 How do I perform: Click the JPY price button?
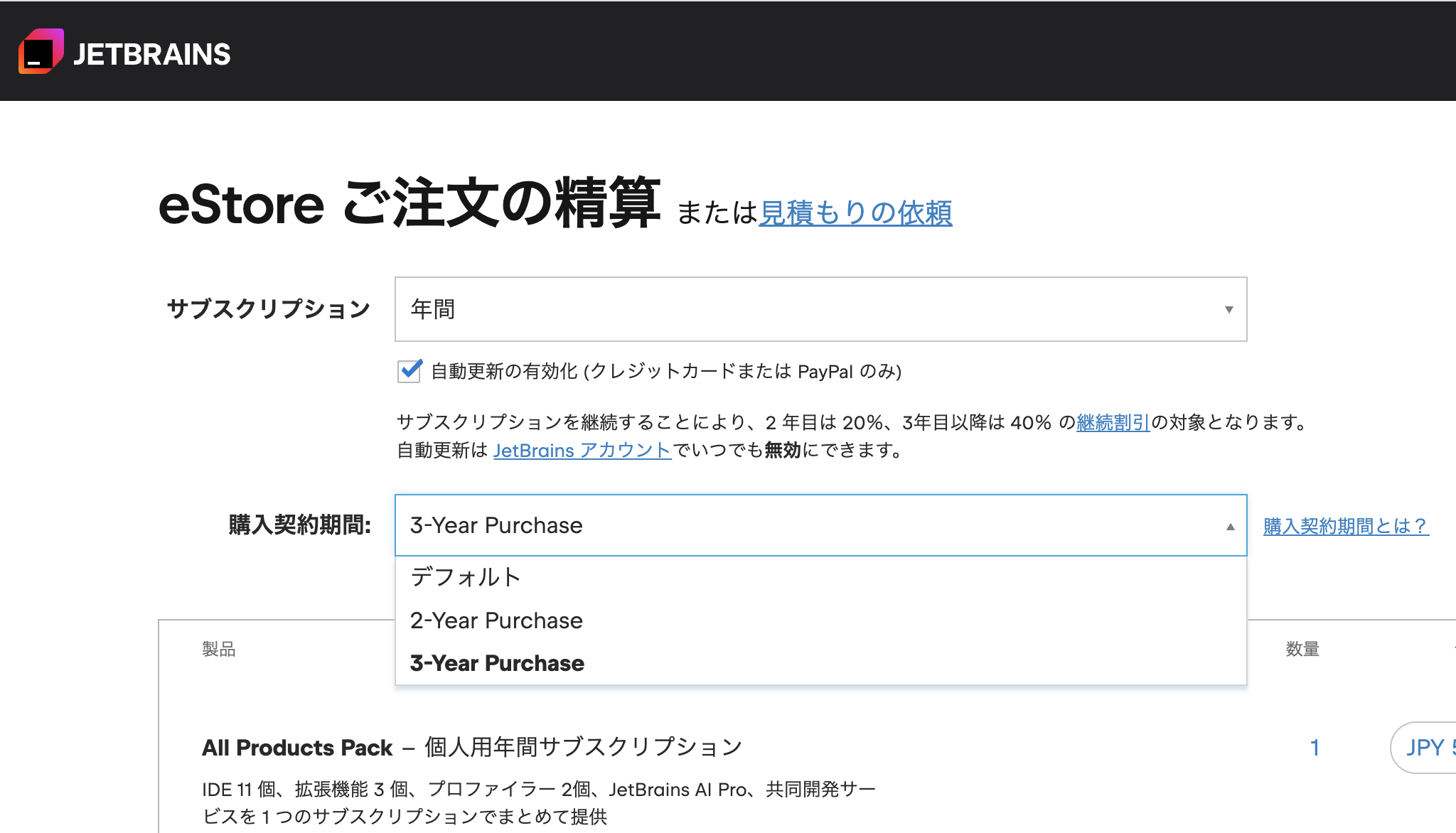pyautogui.click(x=1423, y=748)
